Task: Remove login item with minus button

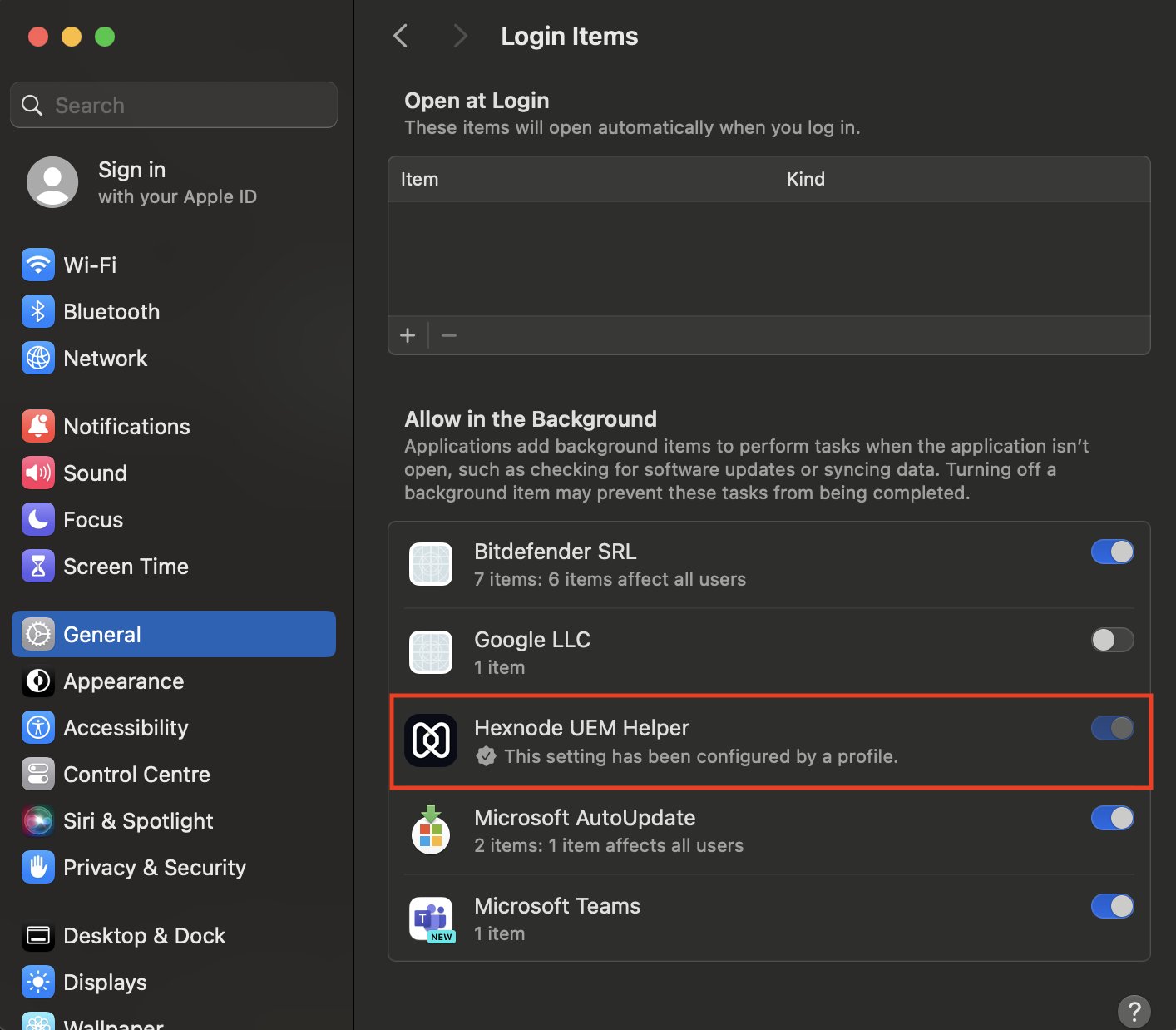Action: (x=449, y=335)
